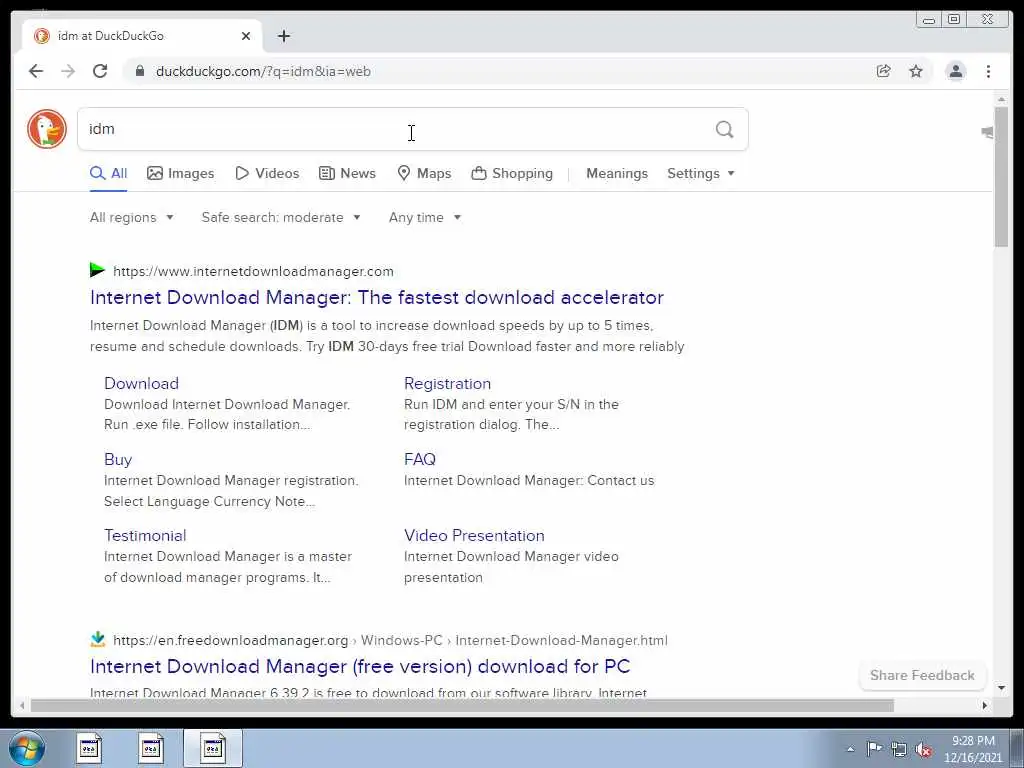Click Show desktop strip on taskbar
The image size is (1024, 768).
tap(1016, 748)
